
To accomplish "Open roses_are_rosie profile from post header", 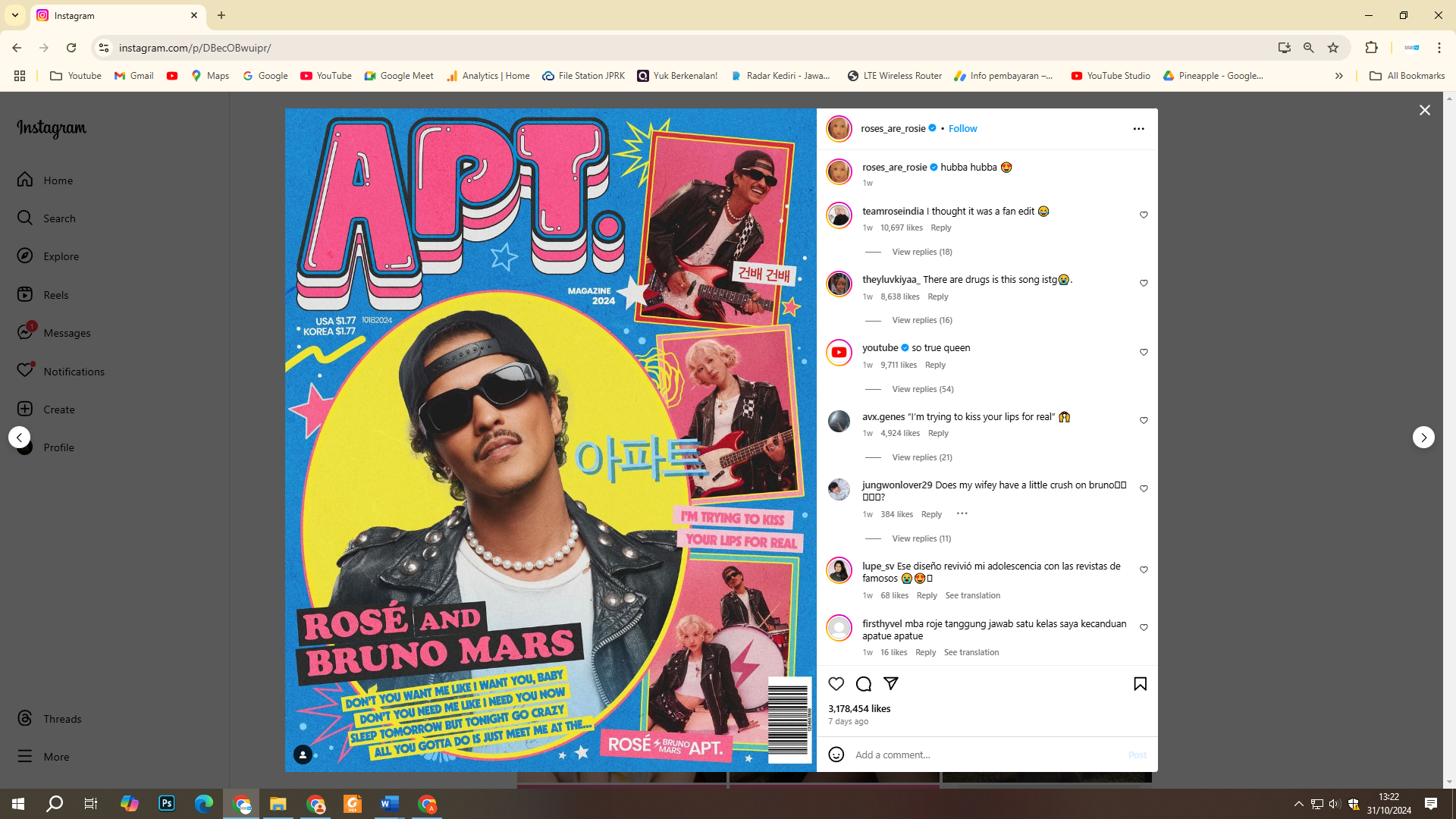I will click(x=893, y=129).
